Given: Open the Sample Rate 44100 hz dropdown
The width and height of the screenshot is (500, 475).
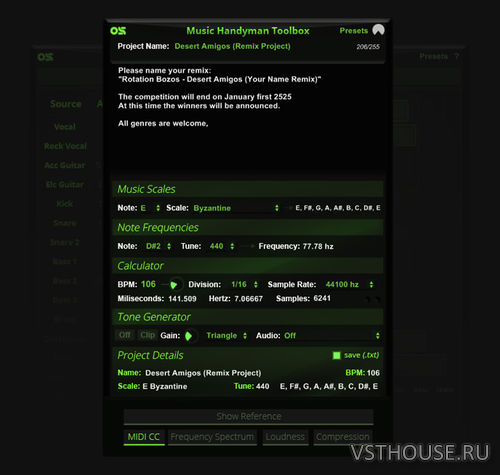Looking at the screenshot, I should click(349, 284).
